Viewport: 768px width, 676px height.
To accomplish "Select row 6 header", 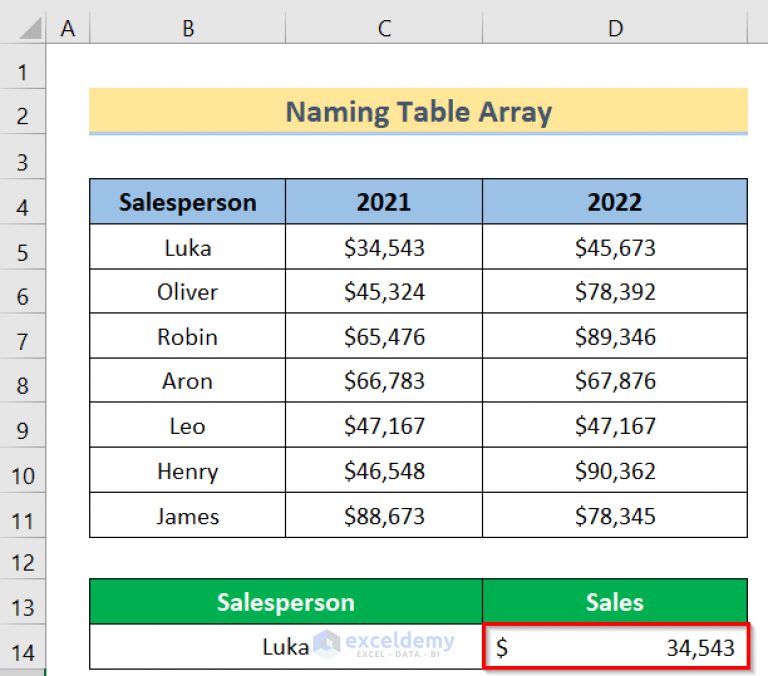I will 23,291.
